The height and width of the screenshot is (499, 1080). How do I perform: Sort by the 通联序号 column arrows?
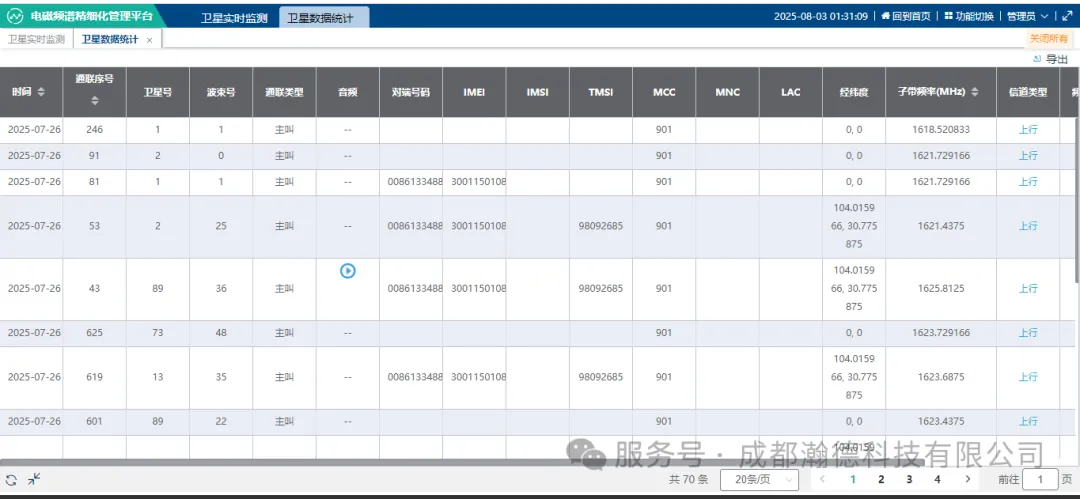94,101
